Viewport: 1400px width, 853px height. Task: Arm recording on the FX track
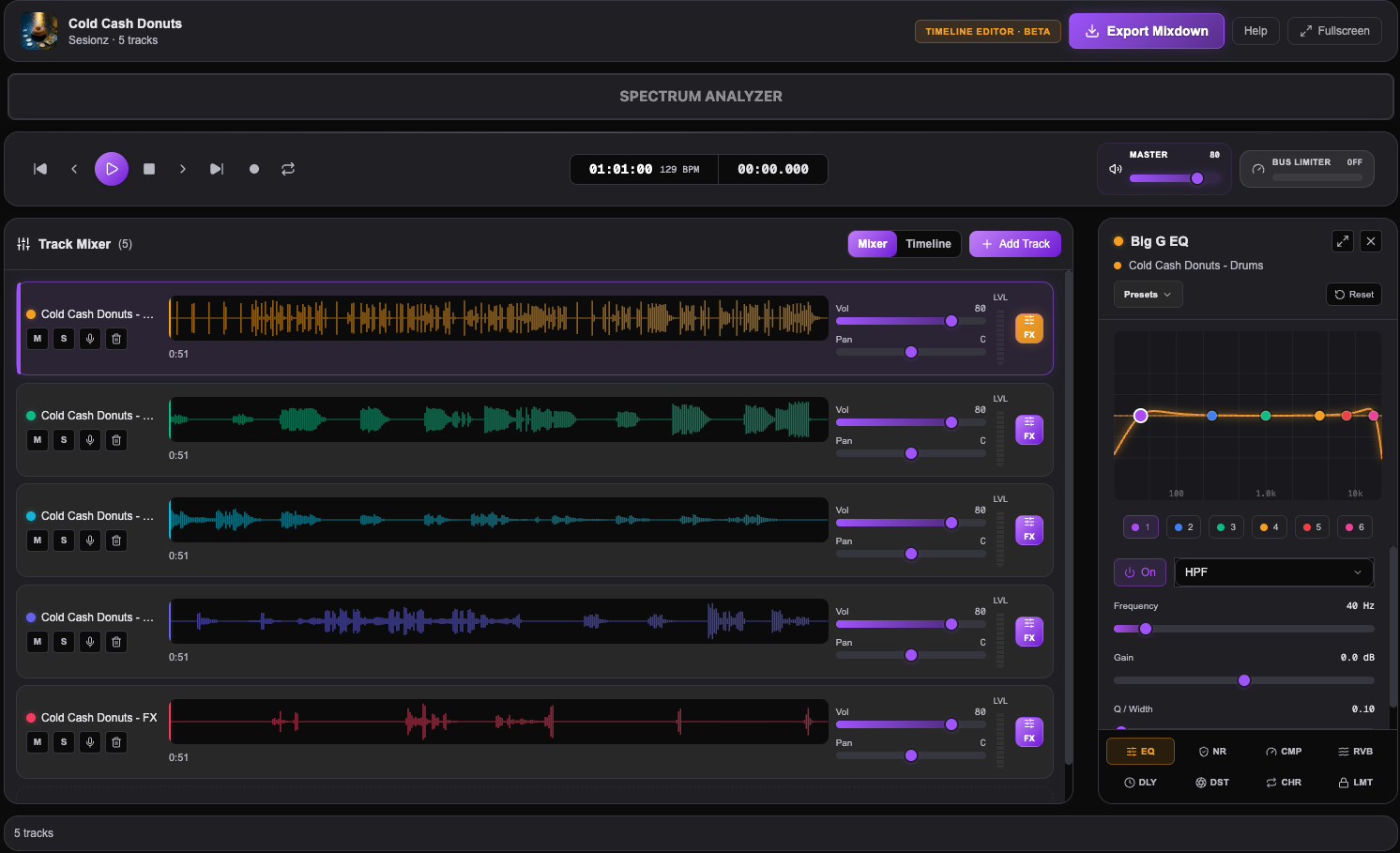click(90, 742)
